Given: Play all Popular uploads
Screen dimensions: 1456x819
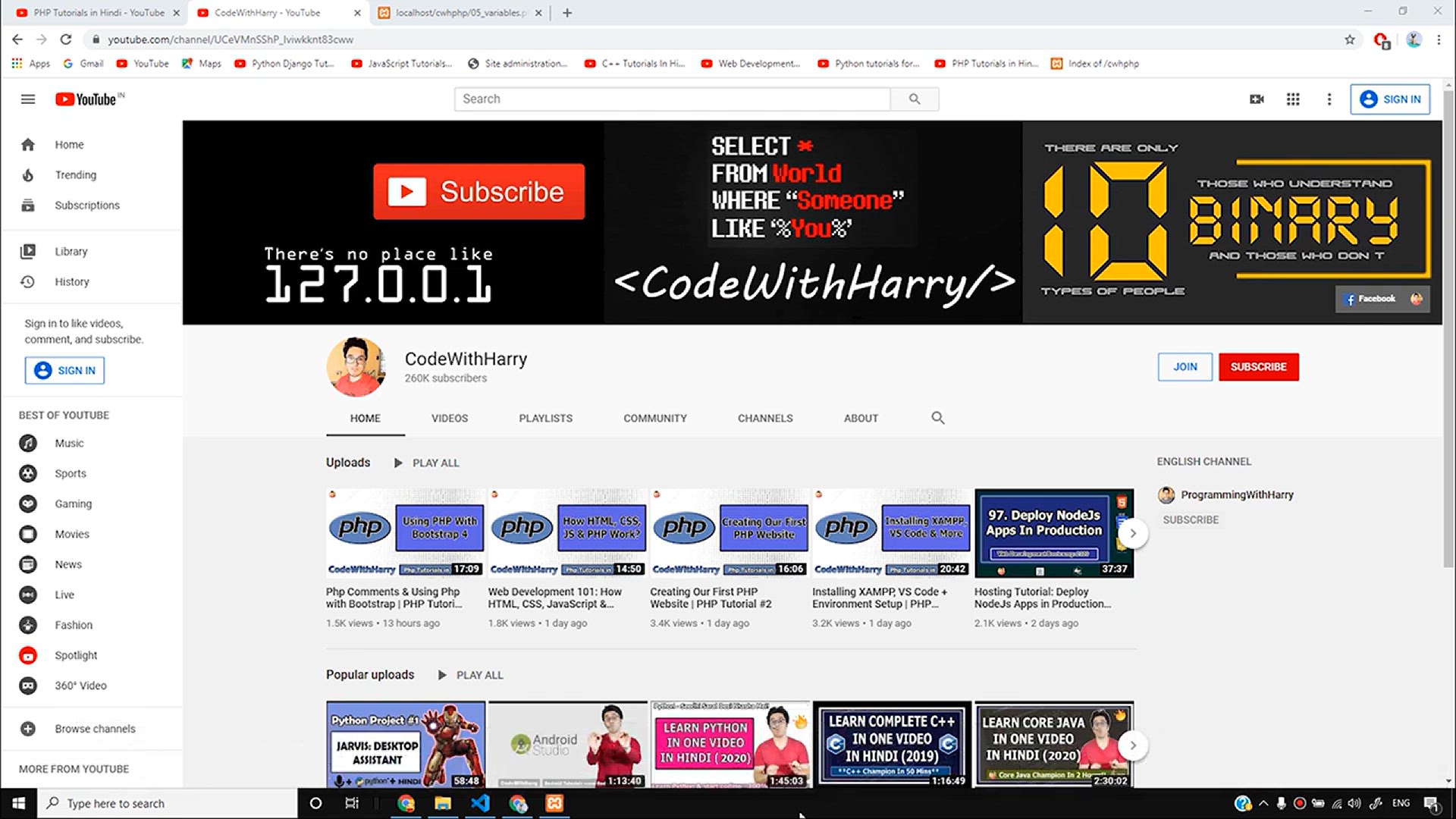Looking at the screenshot, I should [x=471, y=676].
